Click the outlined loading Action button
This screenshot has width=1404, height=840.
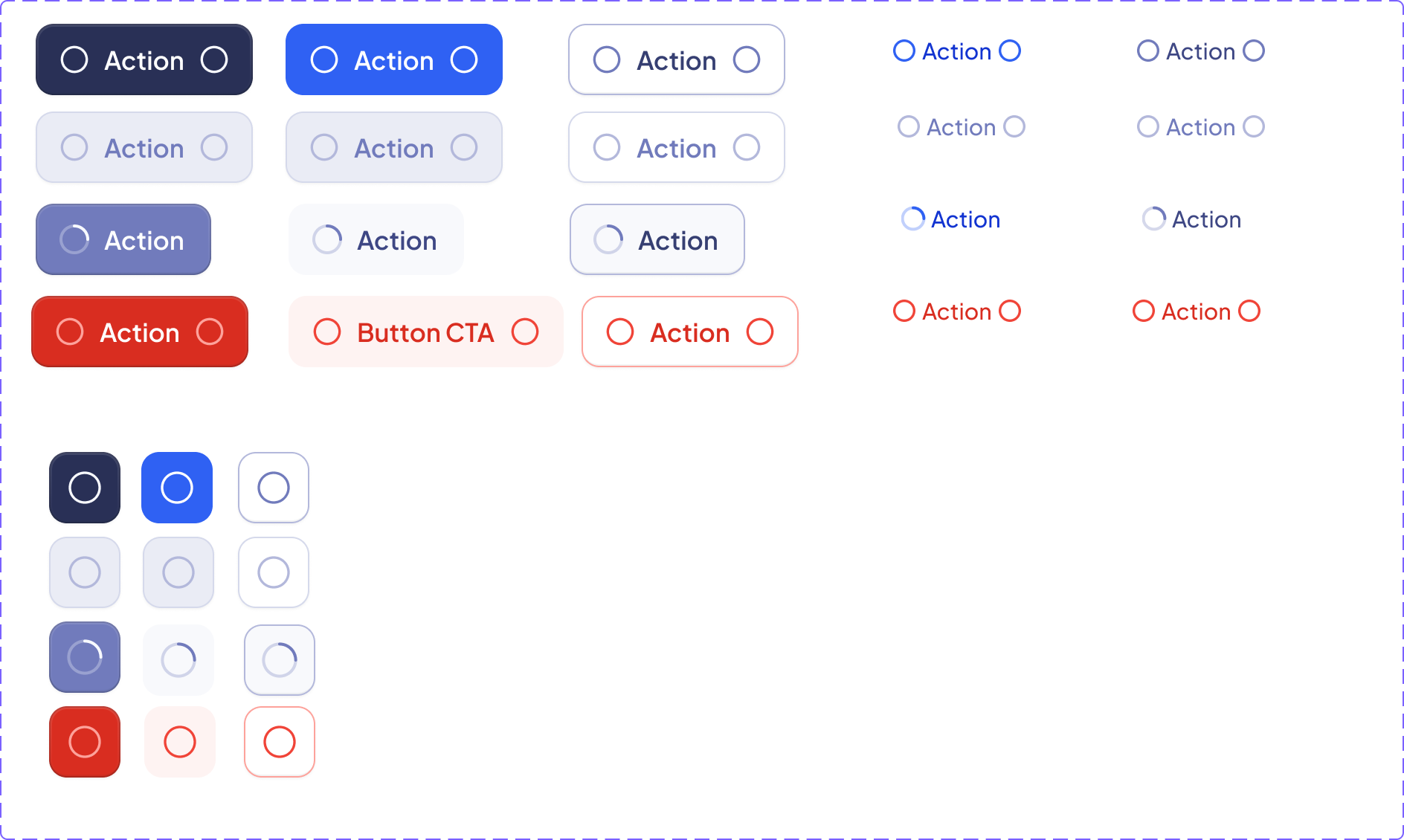tap(657, 239)
